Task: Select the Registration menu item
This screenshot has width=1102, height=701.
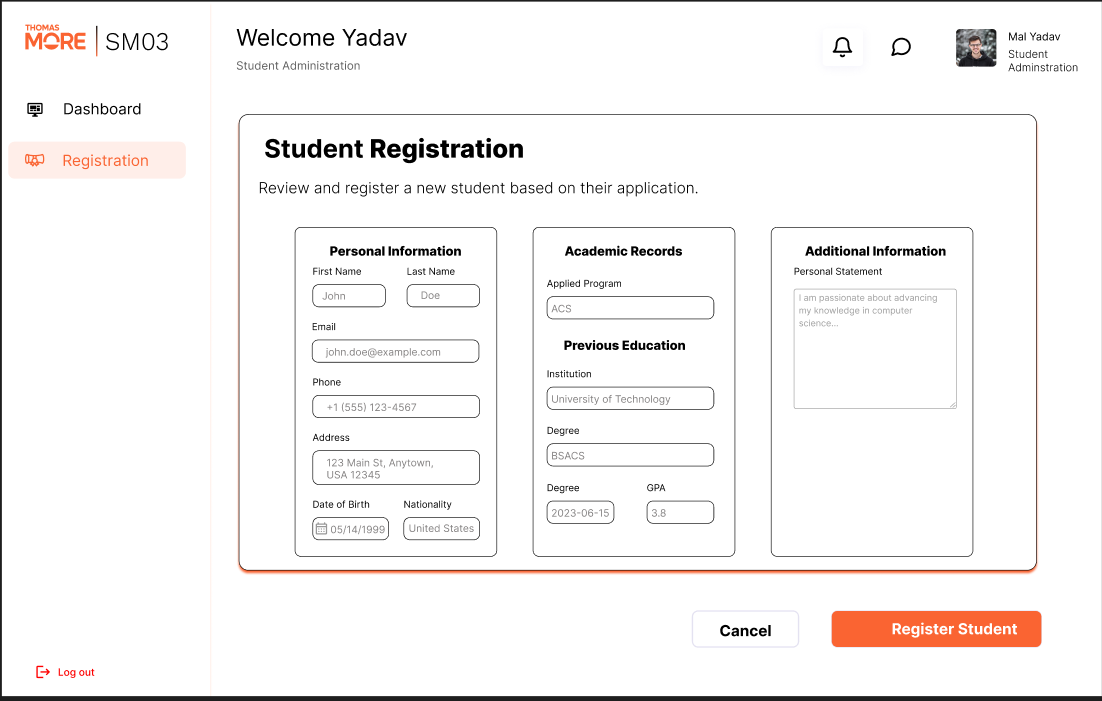Action: [x=105, y=161]
